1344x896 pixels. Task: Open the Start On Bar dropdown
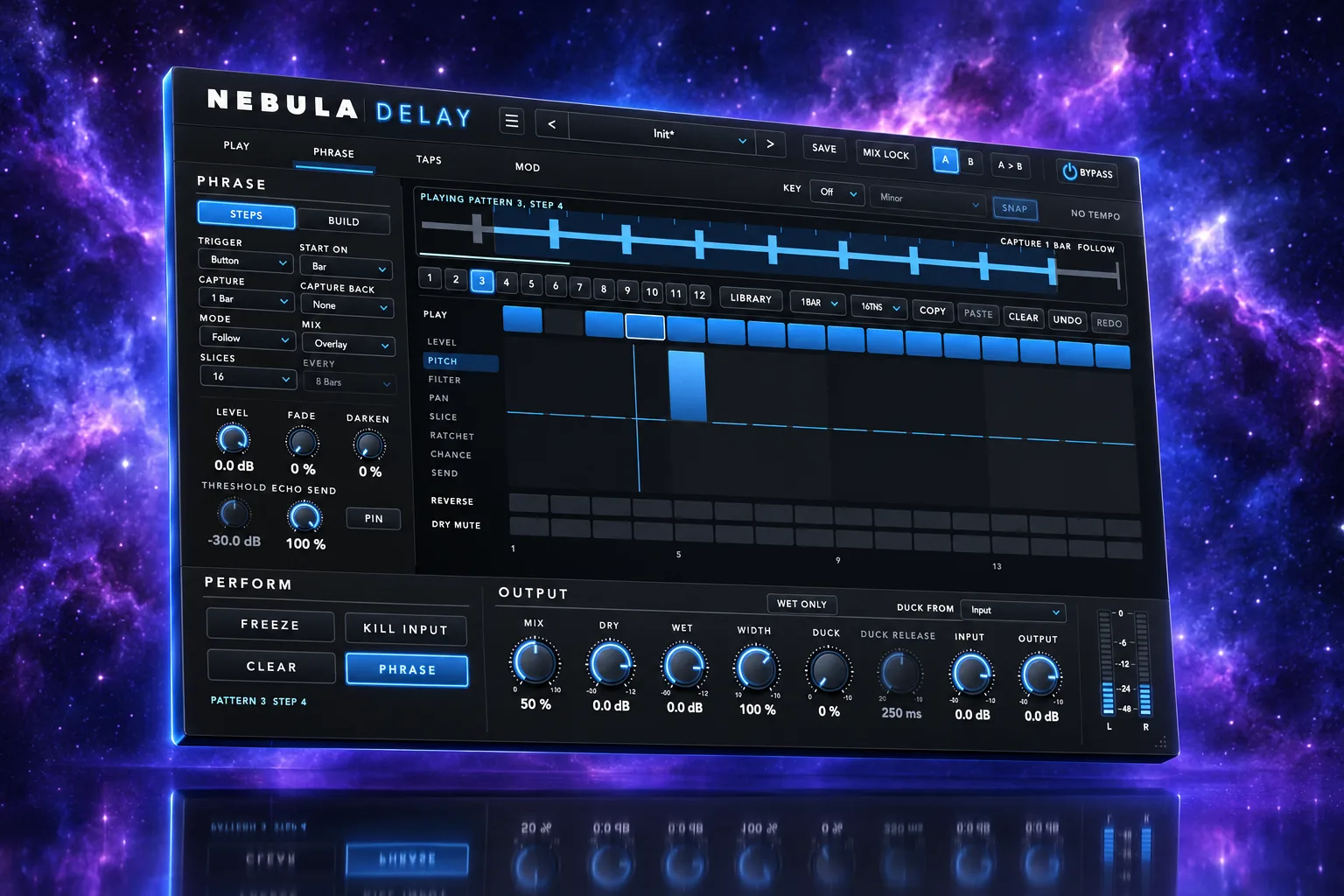click(346, 267)
